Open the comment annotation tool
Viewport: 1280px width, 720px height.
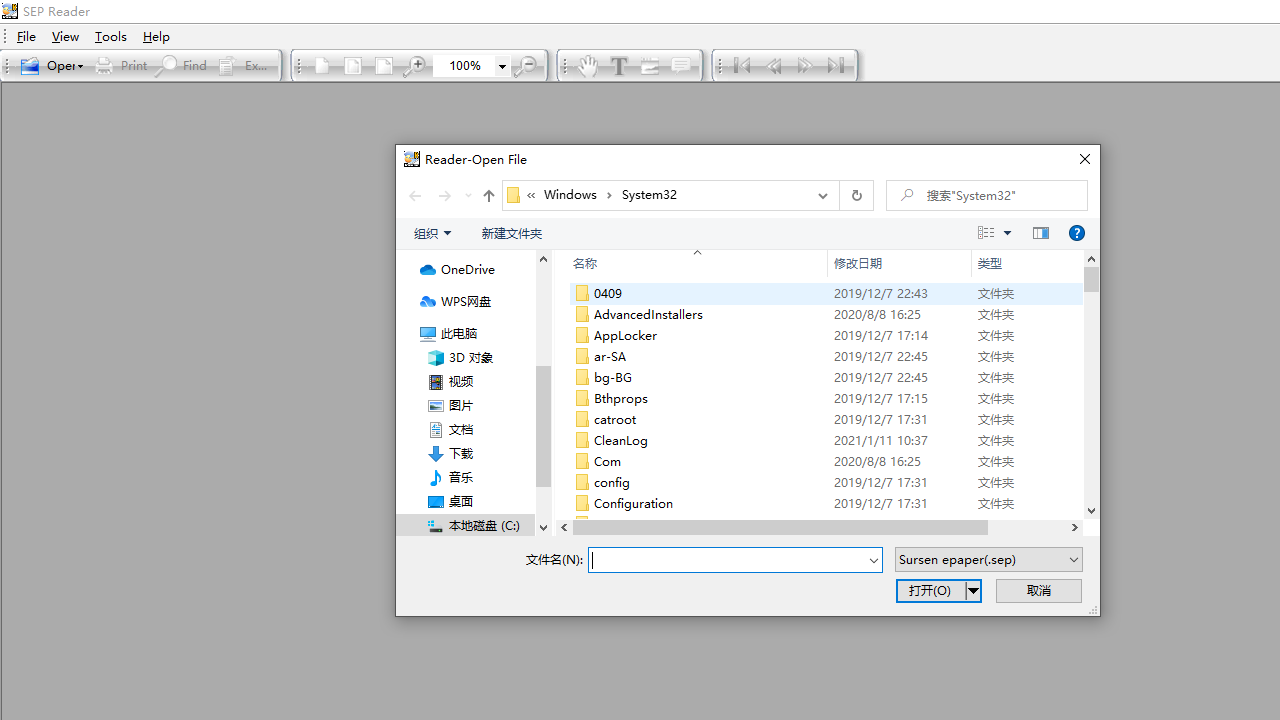pyautogui.click(x=681, y=66)
